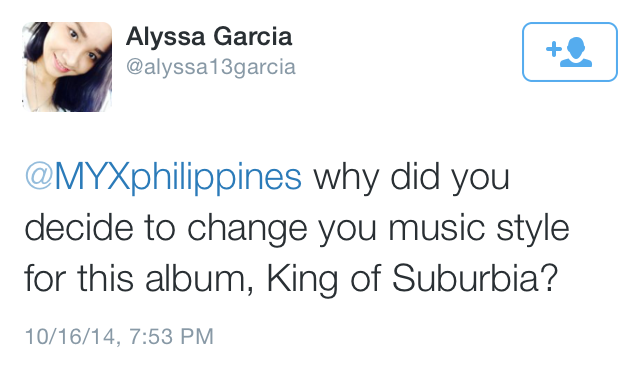The width and height of the screenshot is (640, 378).
Task: Click the tweet line starting decide to change
Action: pos(297,229)
